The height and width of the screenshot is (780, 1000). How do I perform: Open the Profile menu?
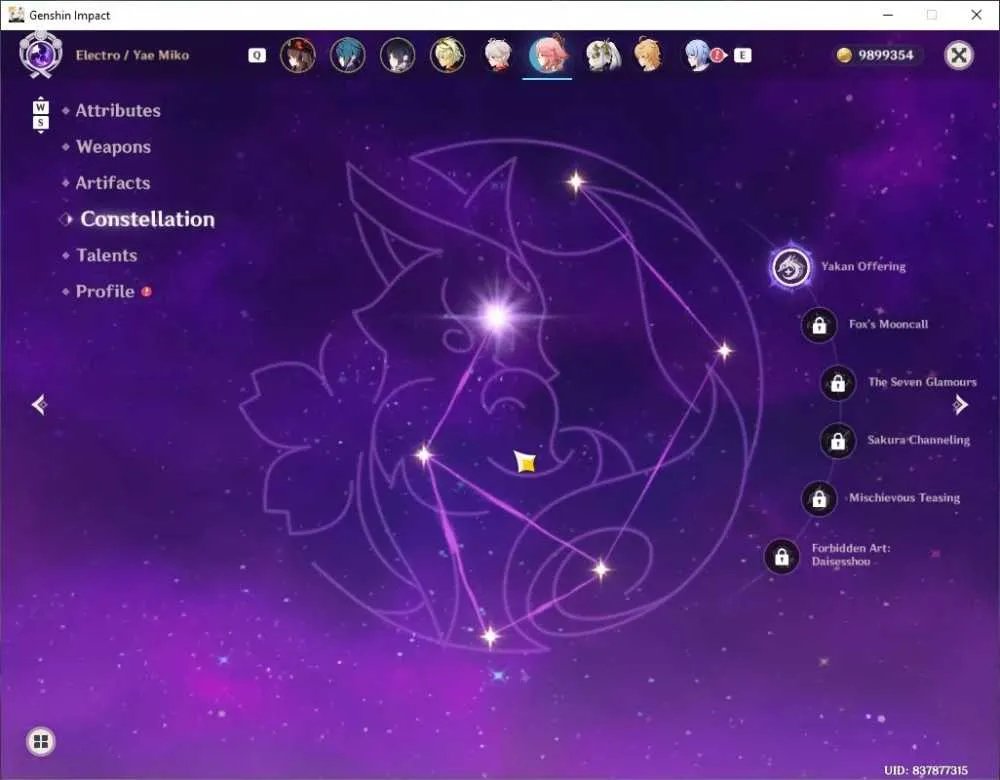(x=105, y=291)
